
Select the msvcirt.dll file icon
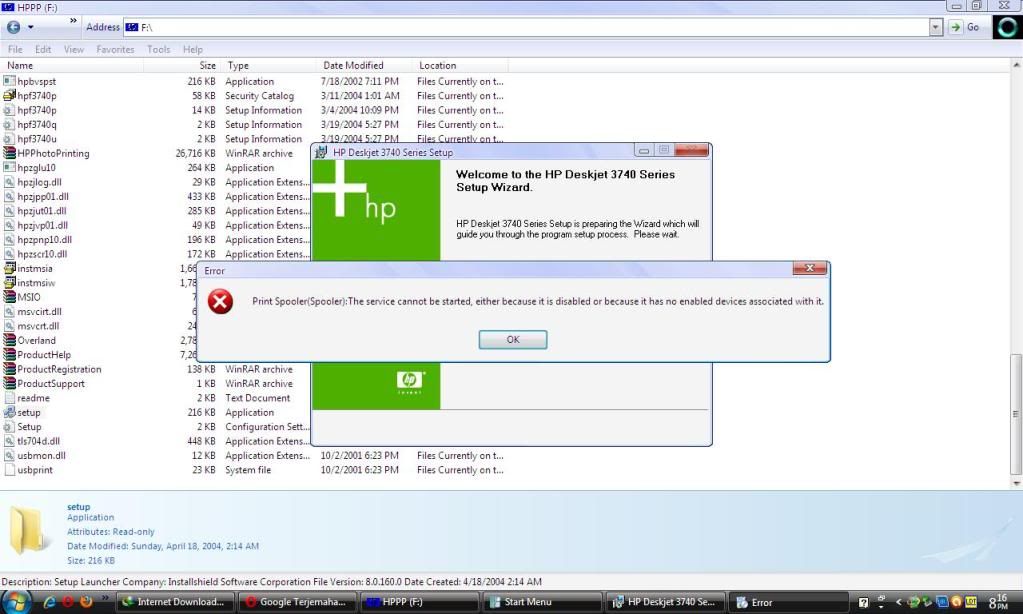(9, 311)
